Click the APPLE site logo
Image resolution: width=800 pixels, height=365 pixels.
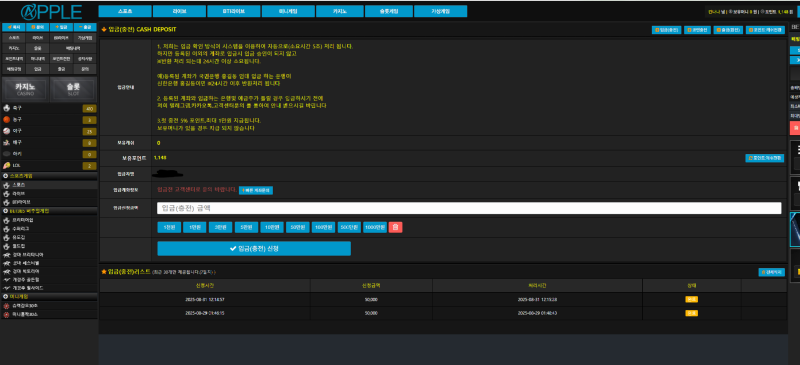52,11
